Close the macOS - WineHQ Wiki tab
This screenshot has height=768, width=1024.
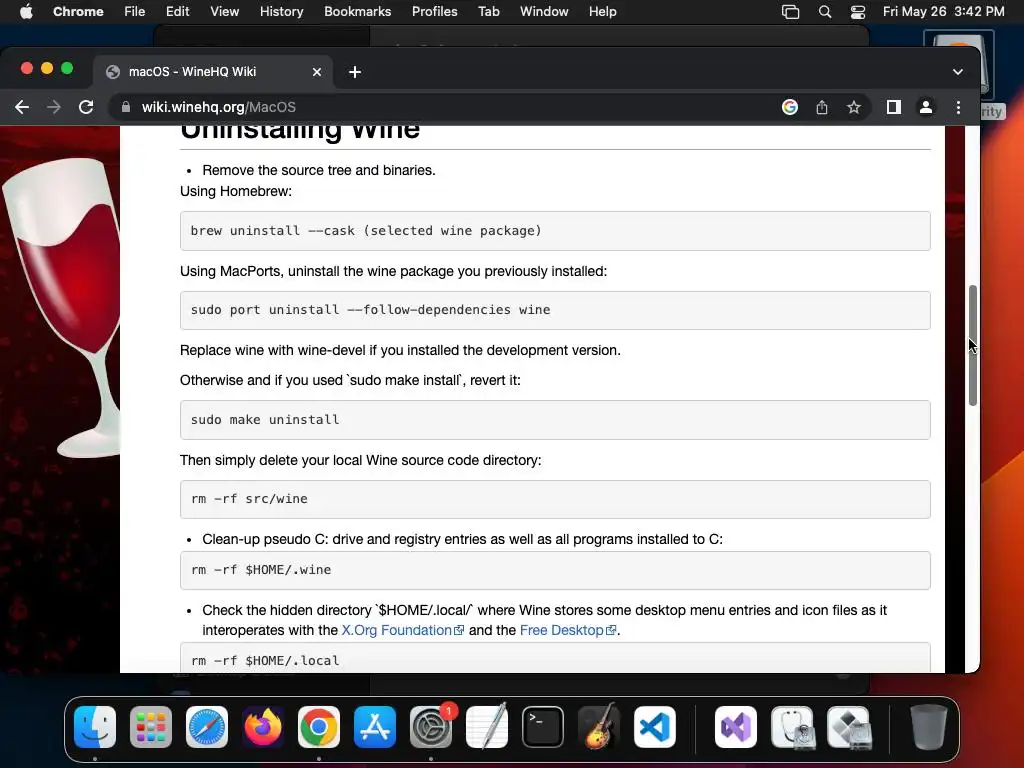click(317, 72)
